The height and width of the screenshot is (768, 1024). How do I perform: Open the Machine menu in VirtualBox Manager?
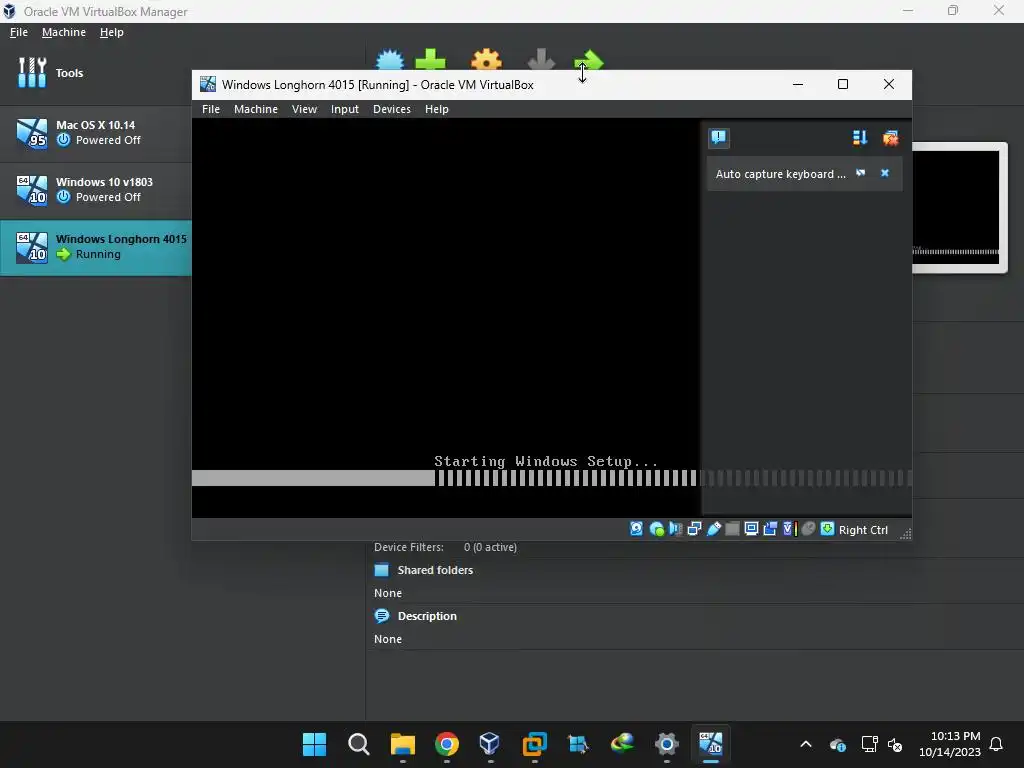pos(64,32)
